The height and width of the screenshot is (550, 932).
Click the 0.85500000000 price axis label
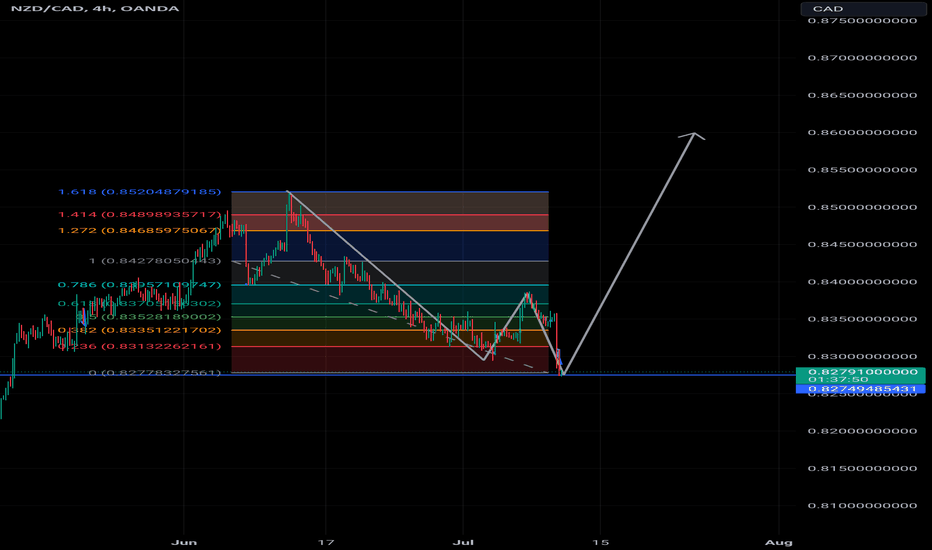tap(862, 170)
